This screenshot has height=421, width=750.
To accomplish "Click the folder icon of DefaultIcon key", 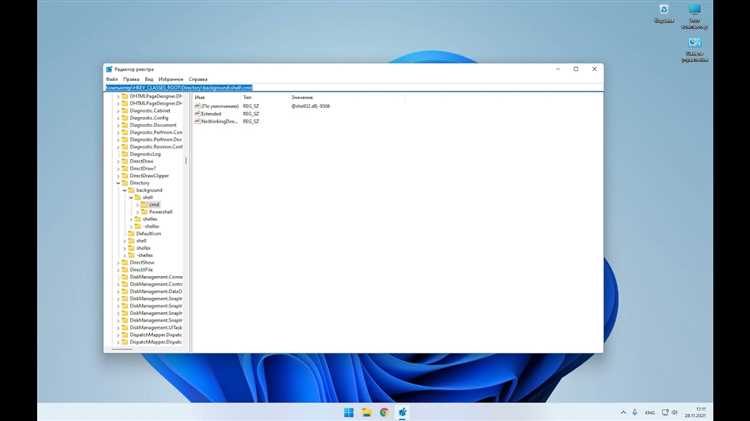I will click(131, 233).
